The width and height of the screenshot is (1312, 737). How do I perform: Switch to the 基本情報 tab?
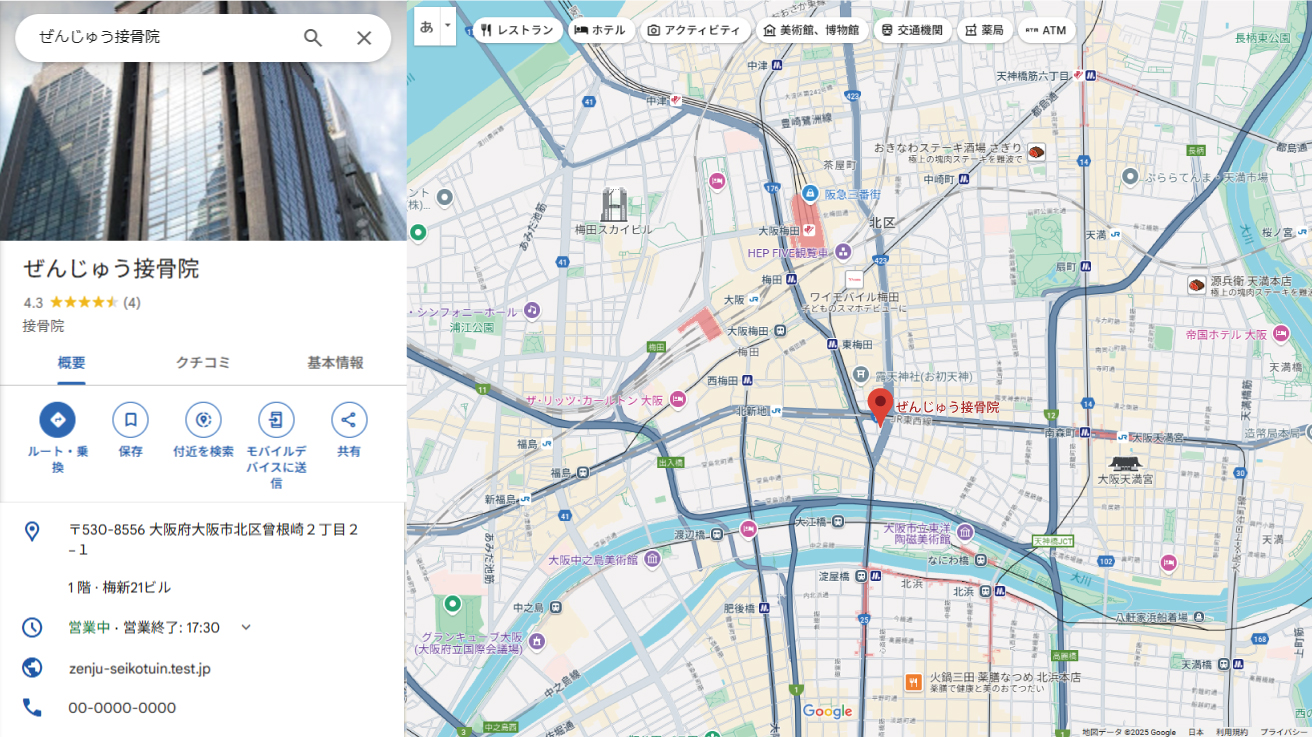pos(335,363)
